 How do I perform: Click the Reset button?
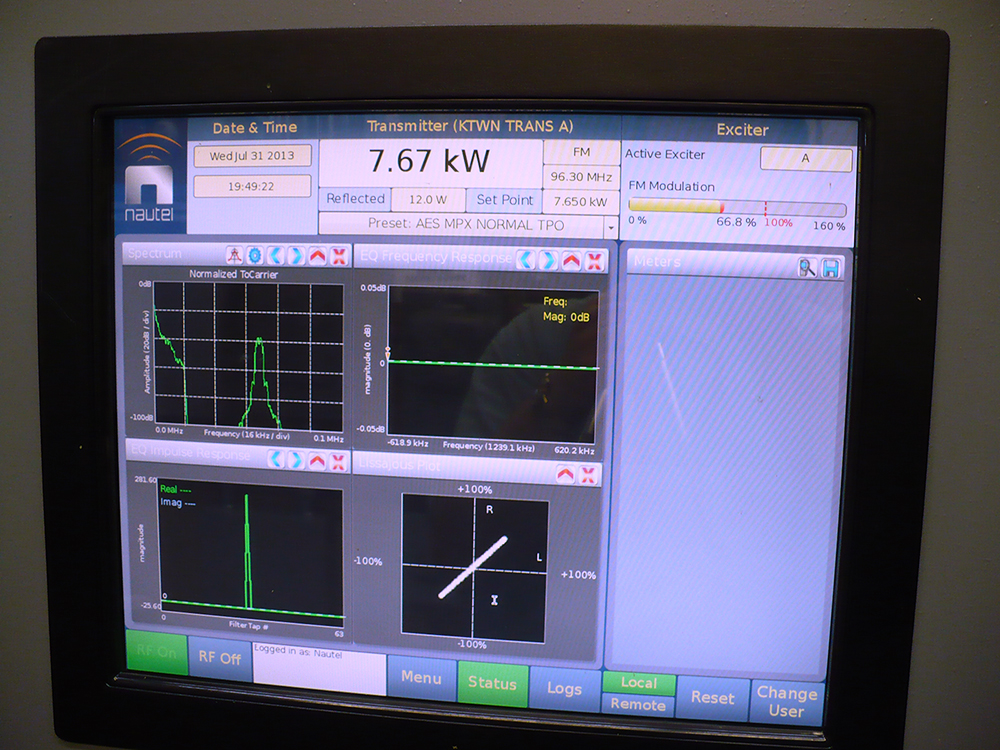(x=713, y=698)
